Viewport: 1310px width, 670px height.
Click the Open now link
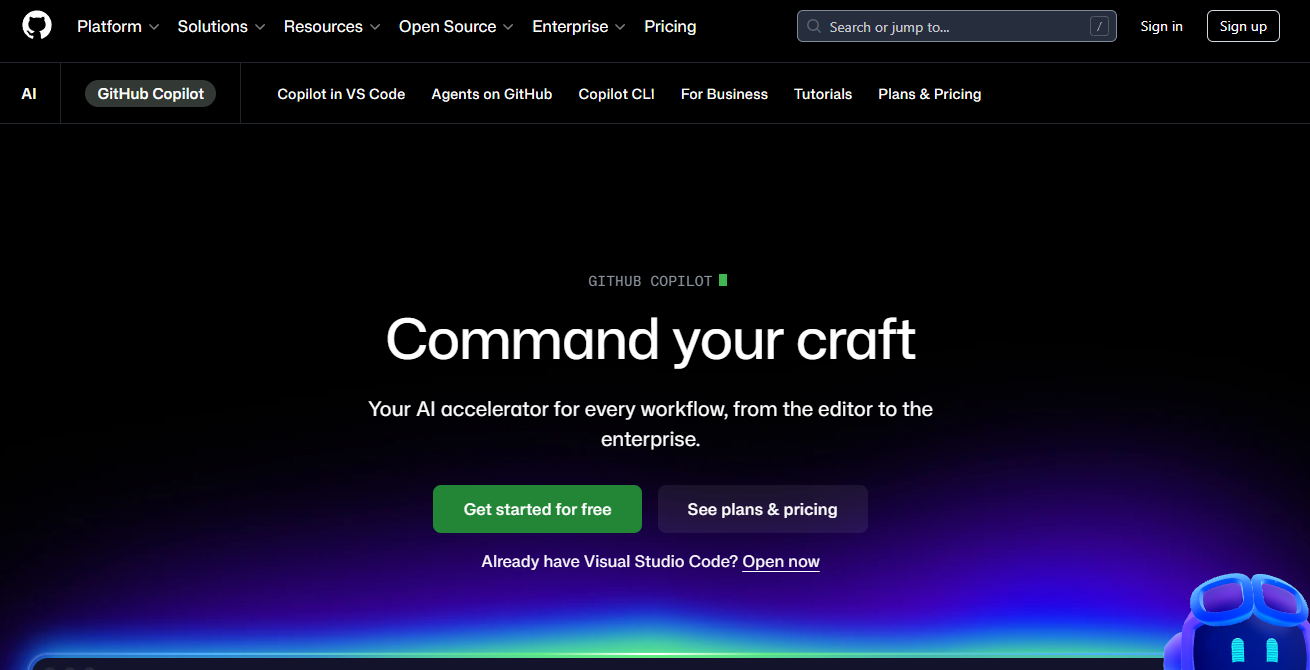point(781,562)
